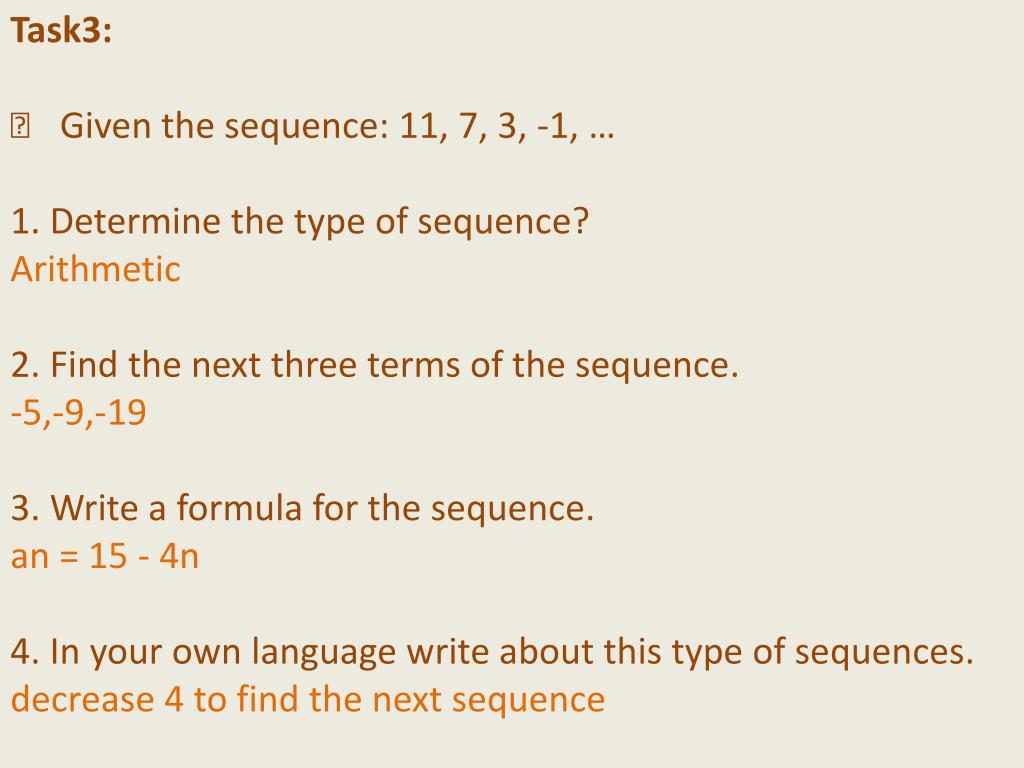Click the number '15' in the formula

[x=108, y=556]
